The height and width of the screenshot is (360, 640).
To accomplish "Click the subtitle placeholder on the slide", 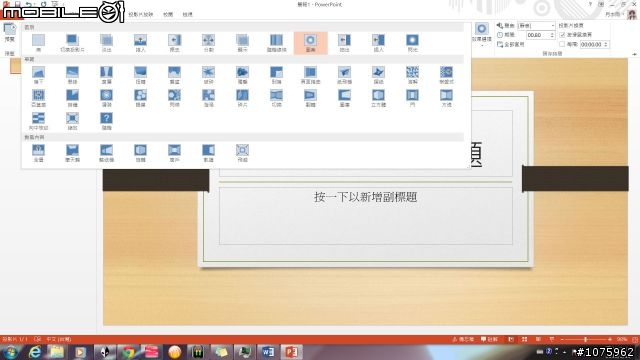I will click(x=366, y=216).
